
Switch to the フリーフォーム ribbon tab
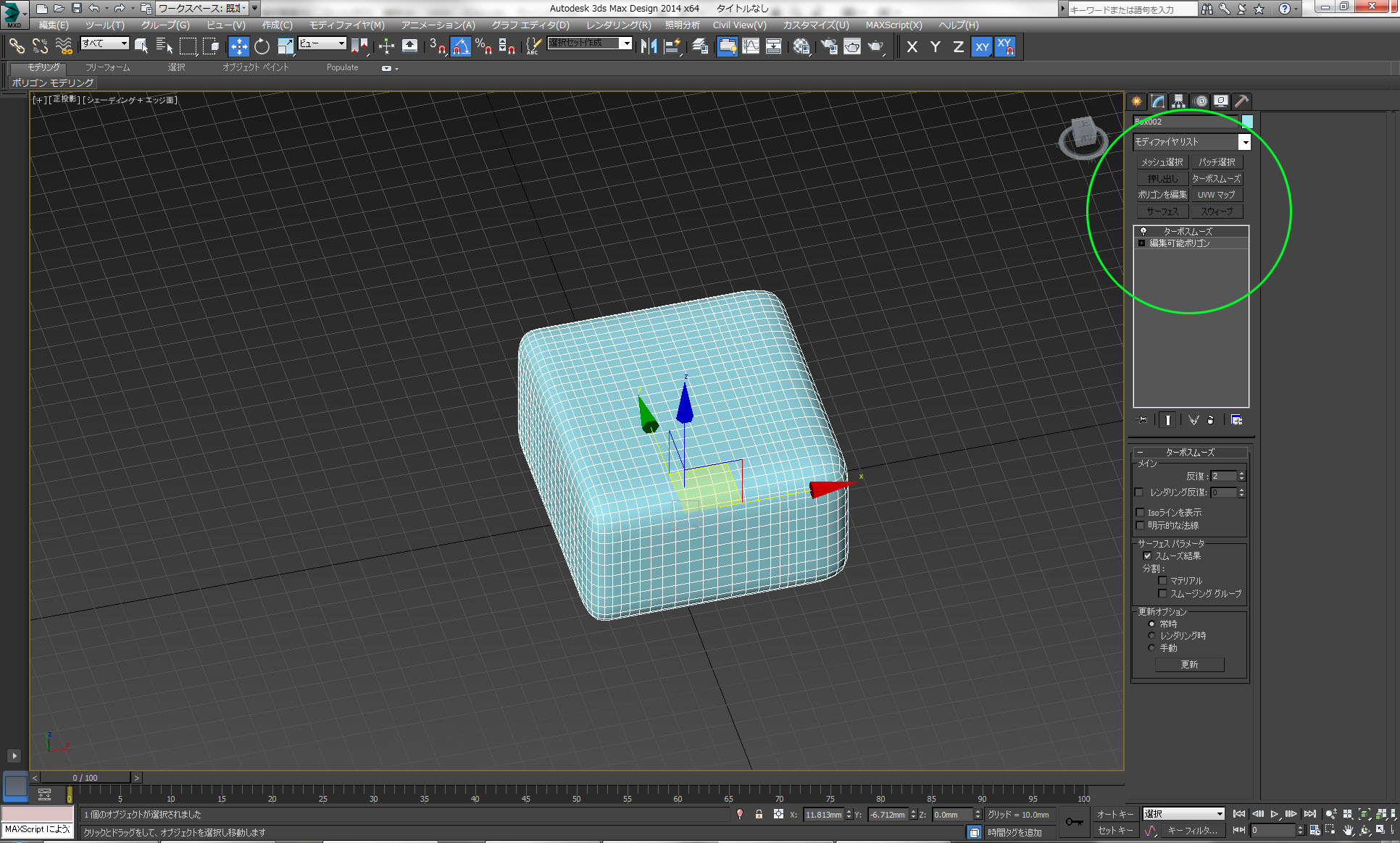[x=107, y=67]
